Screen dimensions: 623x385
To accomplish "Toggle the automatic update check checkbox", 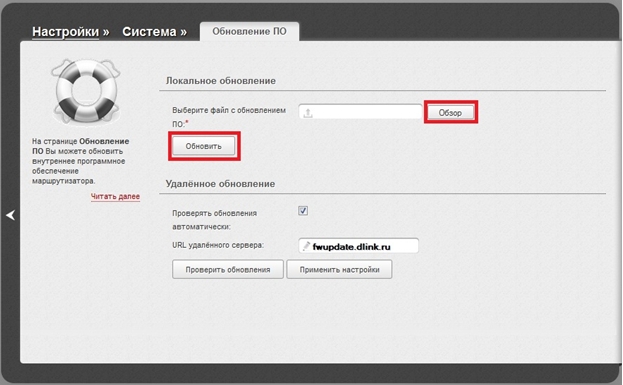I will [x=303, y=211].
